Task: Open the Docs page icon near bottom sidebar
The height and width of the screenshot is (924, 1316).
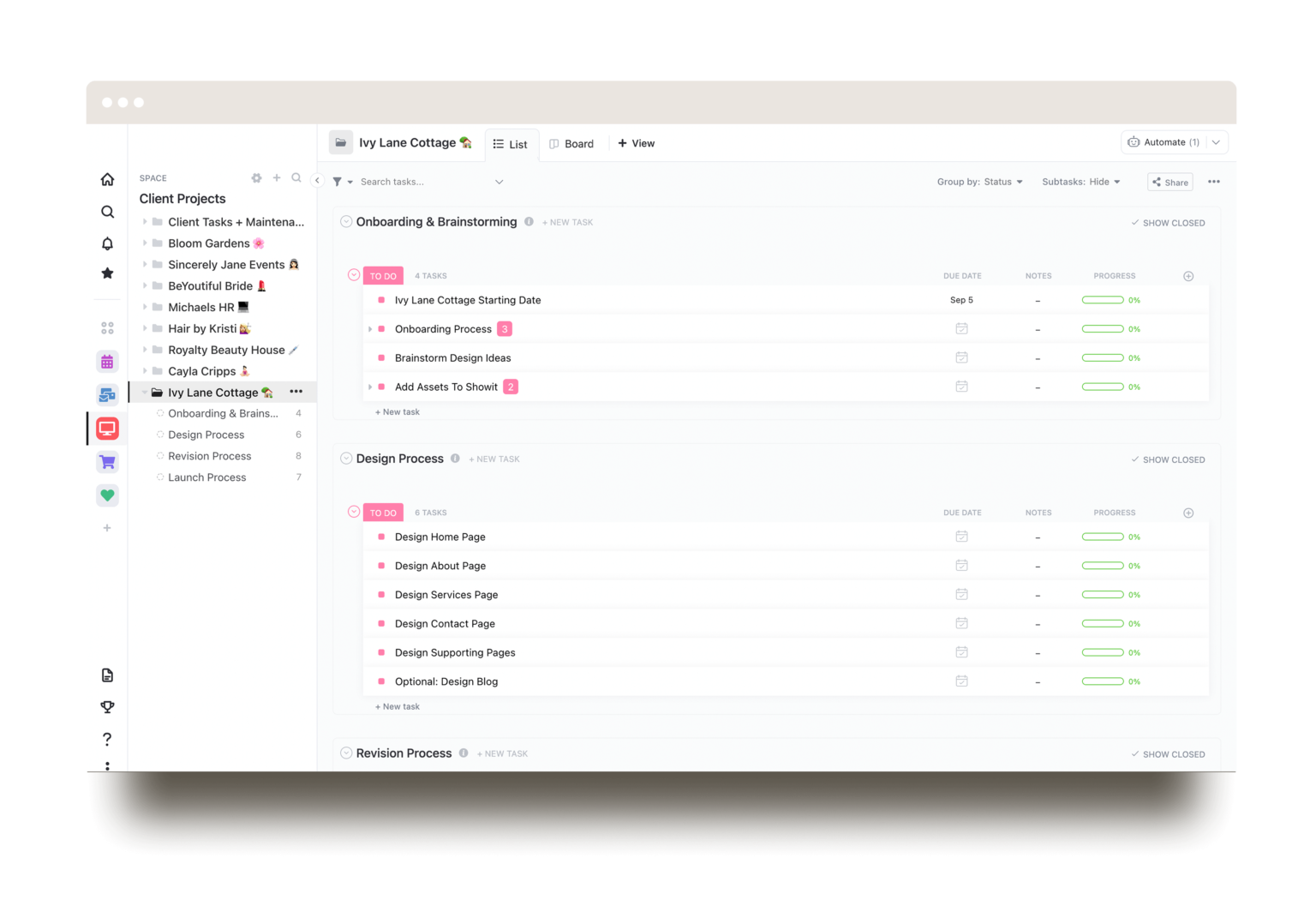Action: coord(107,675)
